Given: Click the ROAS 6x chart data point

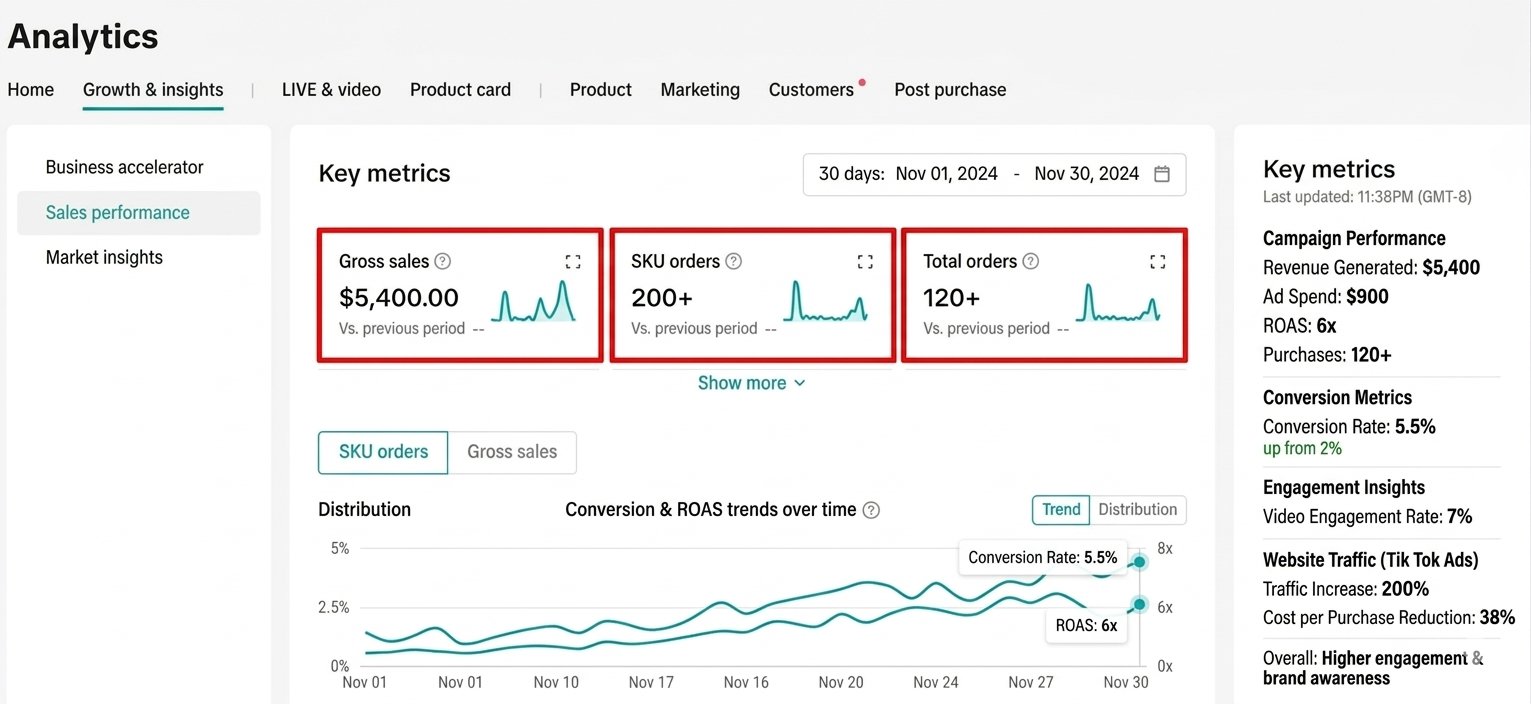Looking at the screenshot, I should click(1139, 605).
